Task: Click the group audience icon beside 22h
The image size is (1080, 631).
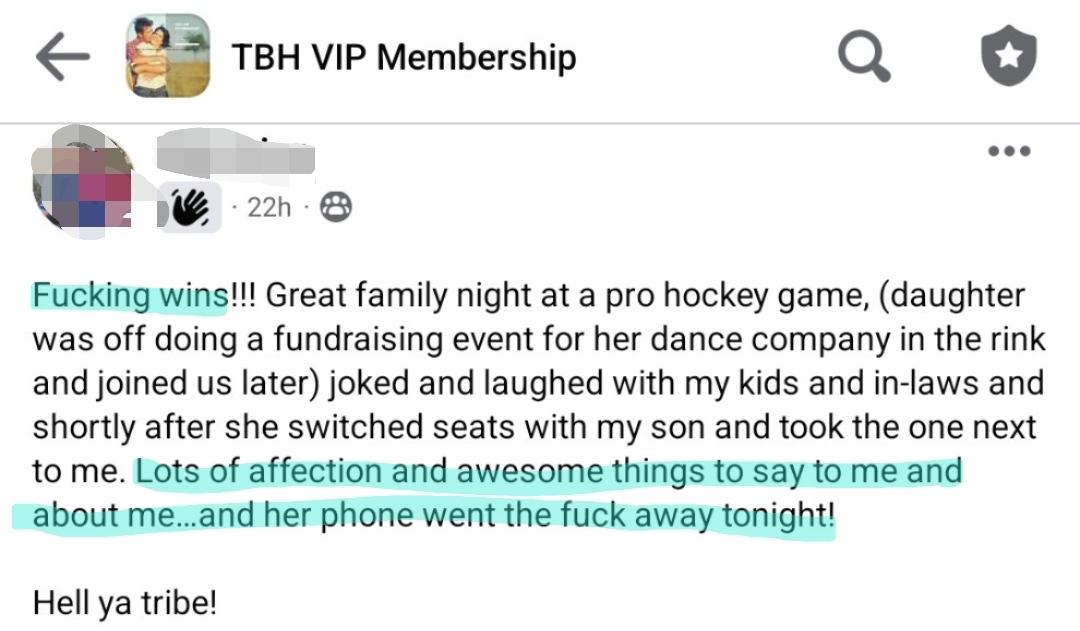Action: point(336,208)
